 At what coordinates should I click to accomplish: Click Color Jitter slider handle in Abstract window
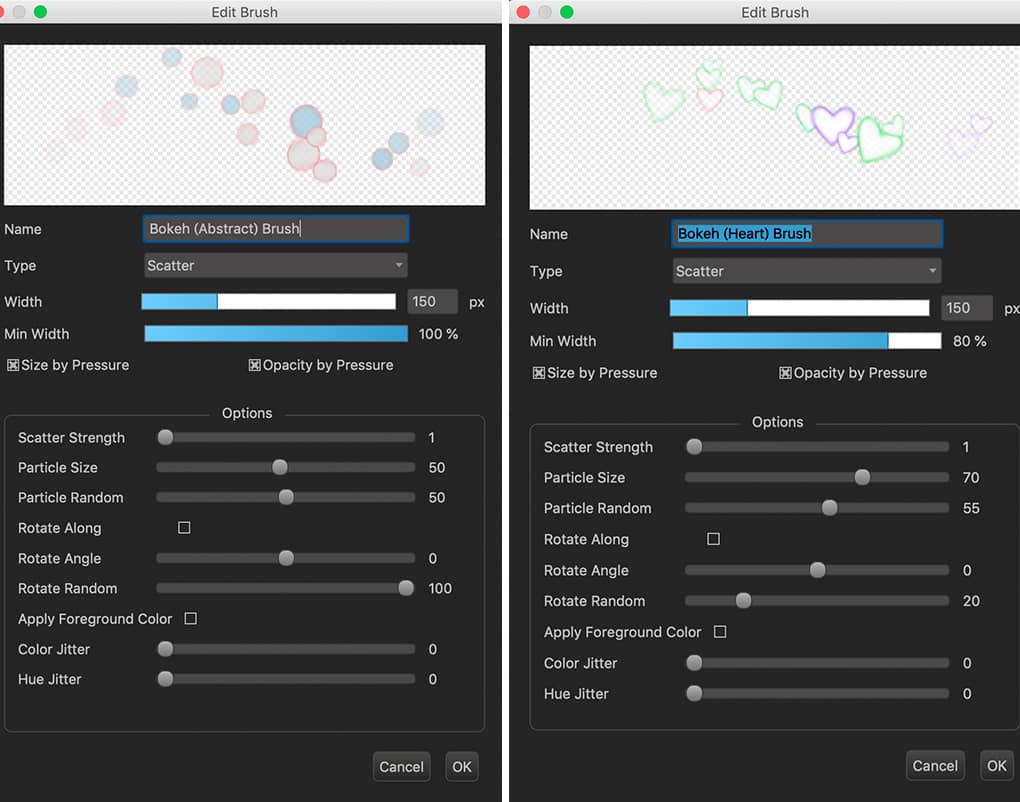click(165, 648)
